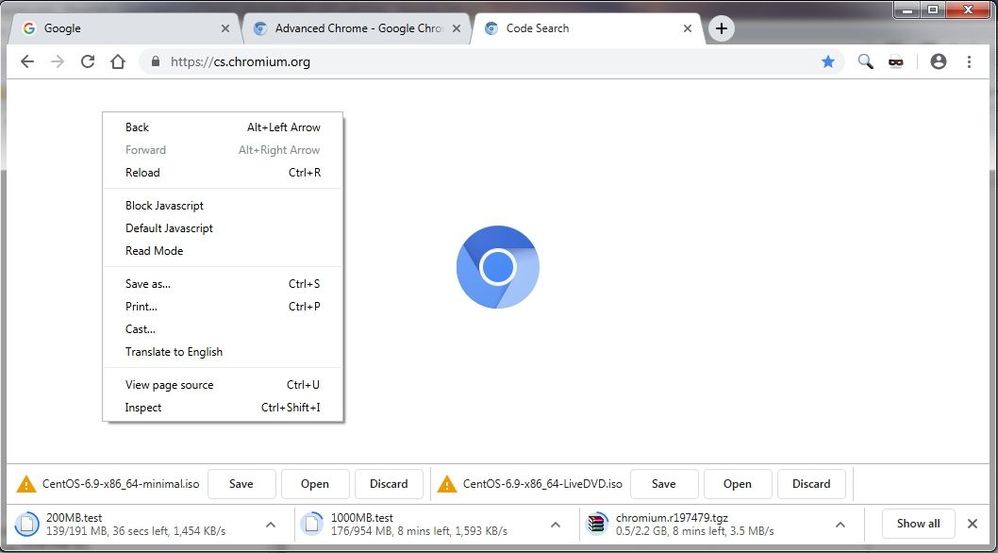Screen dimensions: 998x553
Task: Open the CentOS minimal iso download
Action: pos(315,484)
